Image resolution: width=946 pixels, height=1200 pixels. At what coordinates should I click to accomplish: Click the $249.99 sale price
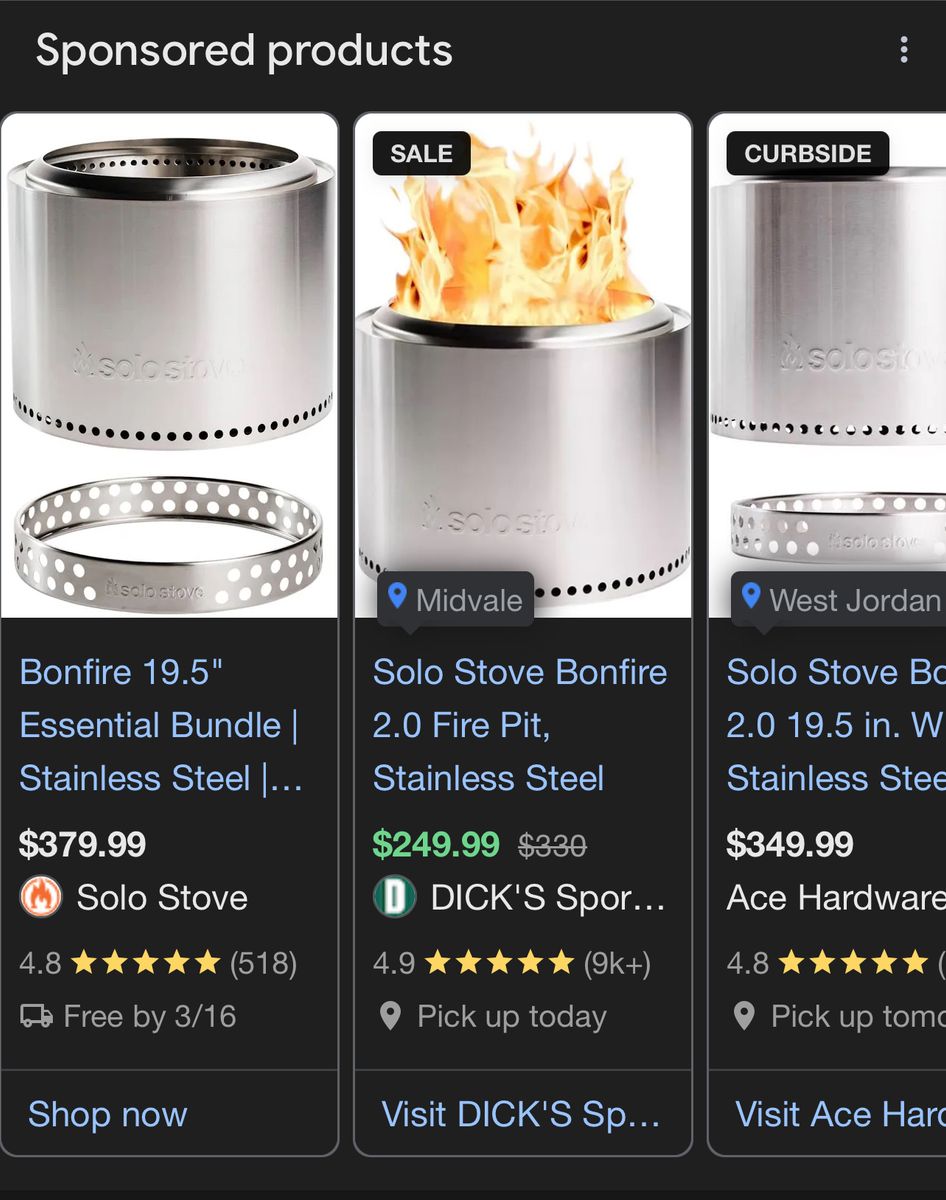[x=436, y=844]
